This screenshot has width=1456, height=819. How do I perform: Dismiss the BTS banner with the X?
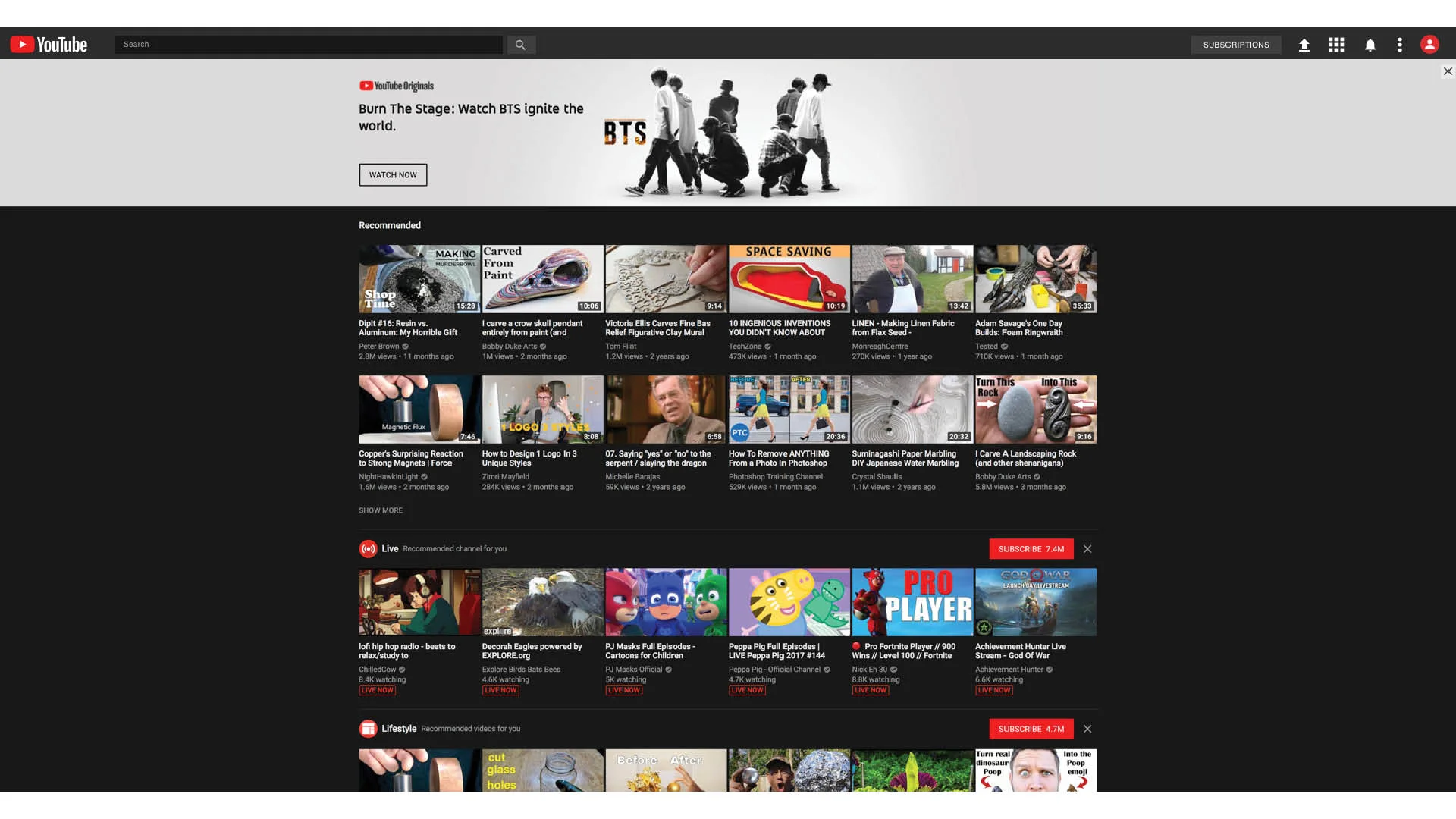[x=1447, y=71]
